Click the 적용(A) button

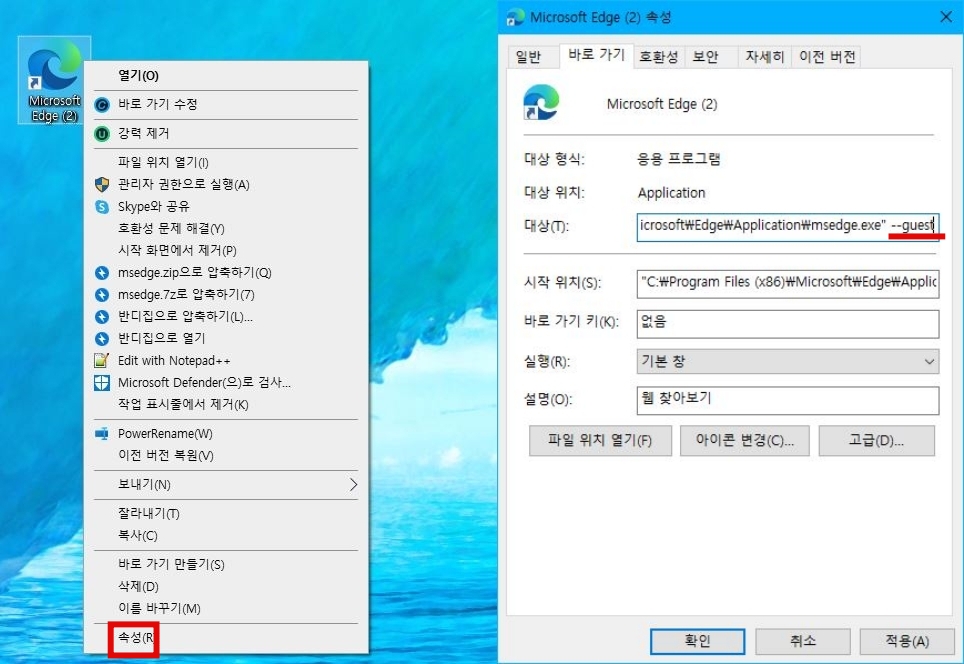point(907,641)
